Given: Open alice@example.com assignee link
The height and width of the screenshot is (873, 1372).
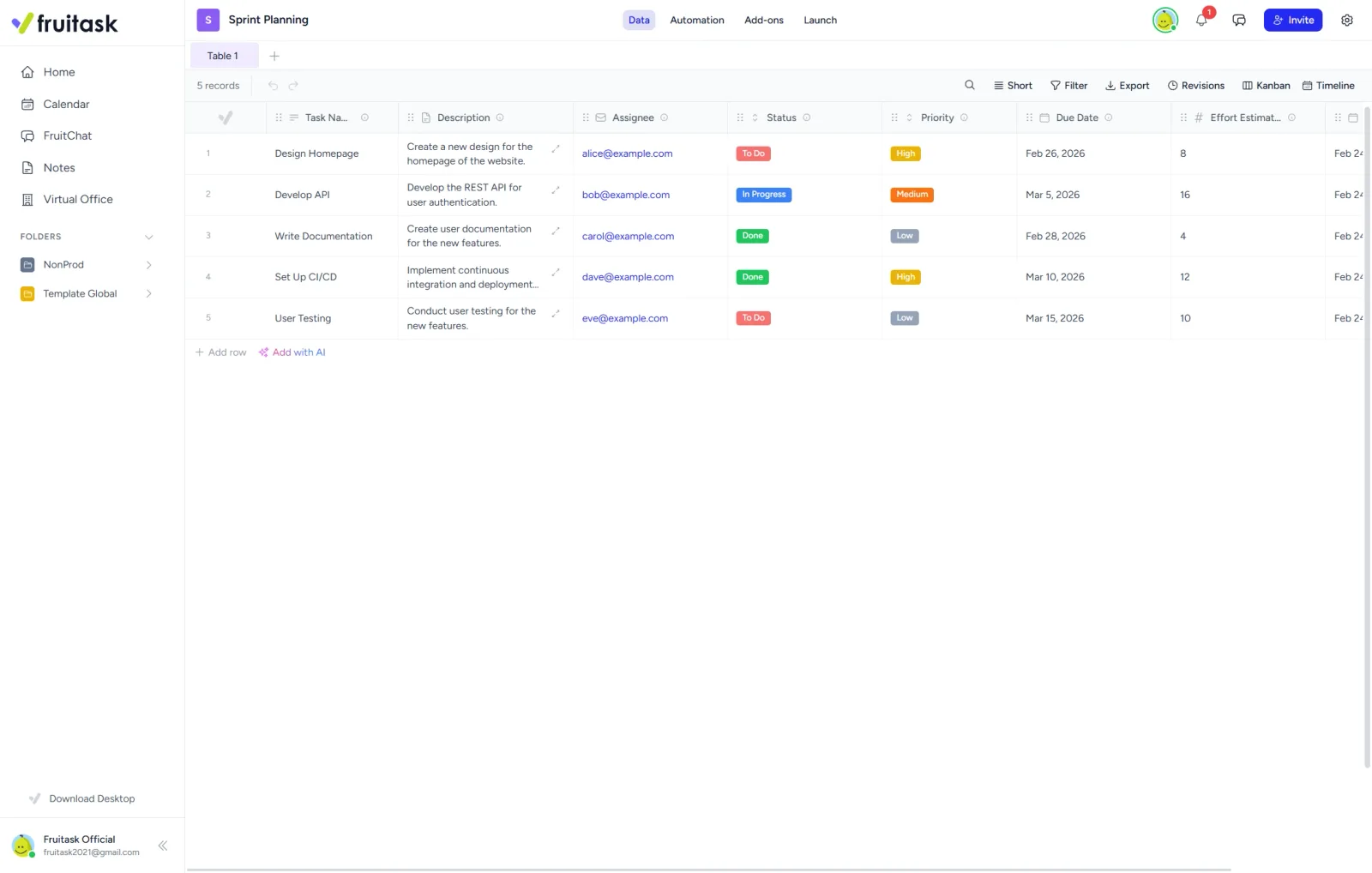Looking at the screenshot, I should (x=627, y=154).
